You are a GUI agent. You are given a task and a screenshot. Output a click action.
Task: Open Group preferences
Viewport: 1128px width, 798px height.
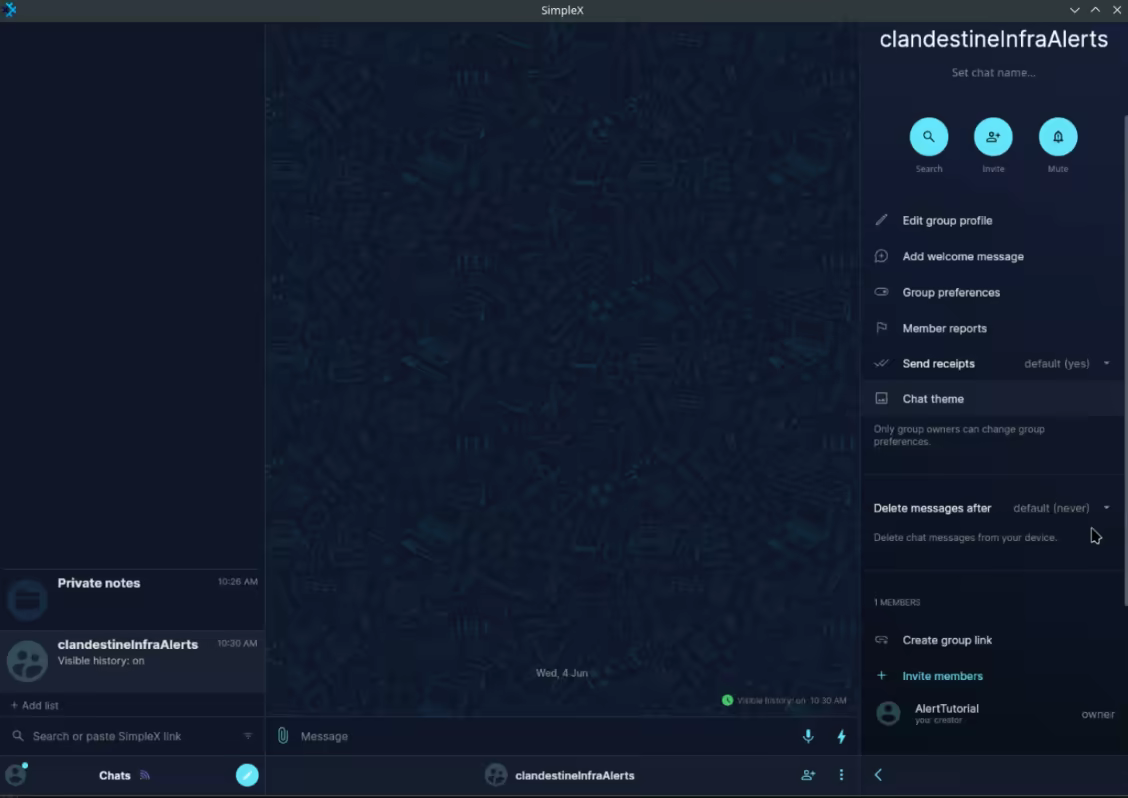pos(950,292)
